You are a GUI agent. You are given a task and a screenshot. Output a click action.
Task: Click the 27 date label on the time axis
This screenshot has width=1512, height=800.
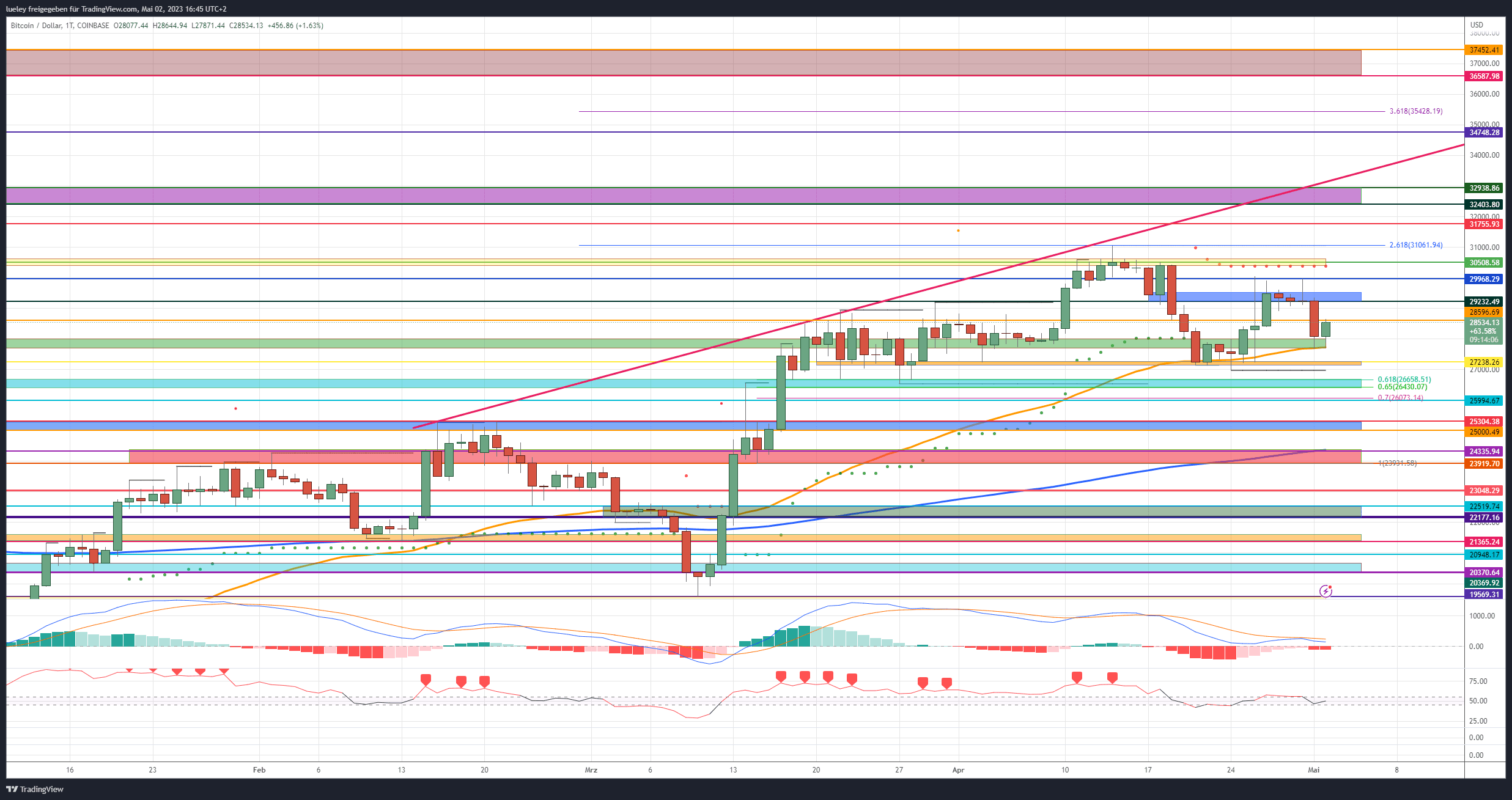coord(899,770)
